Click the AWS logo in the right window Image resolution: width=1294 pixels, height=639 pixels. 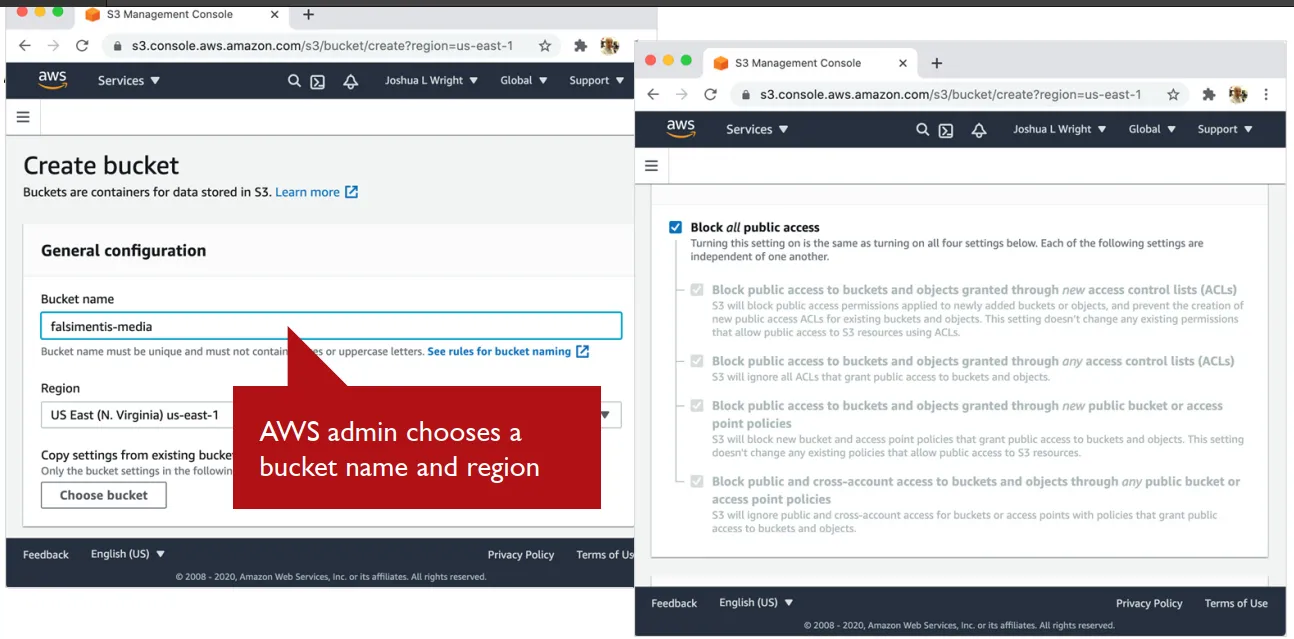681,129
